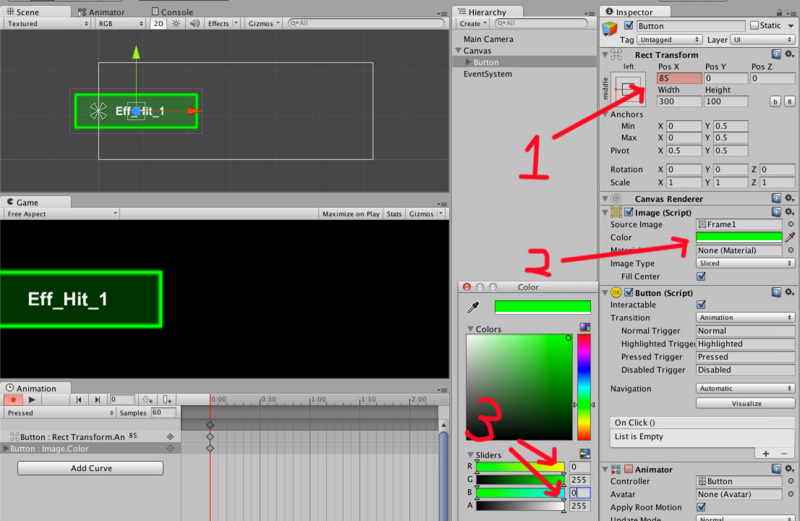Click the Visualize button

pos(745,403)
